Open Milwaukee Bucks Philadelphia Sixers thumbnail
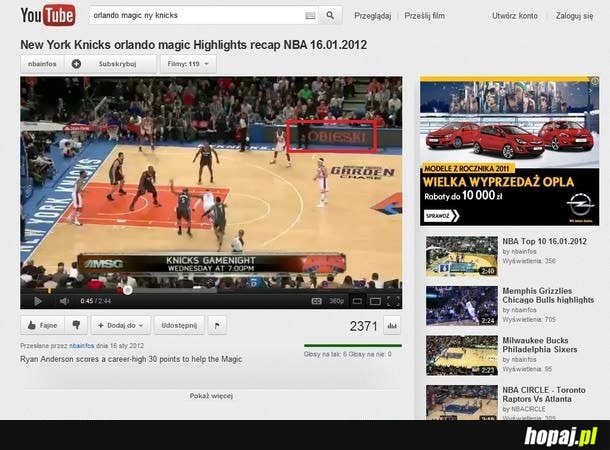The image size is (610, 450). [x=462, y=355]
